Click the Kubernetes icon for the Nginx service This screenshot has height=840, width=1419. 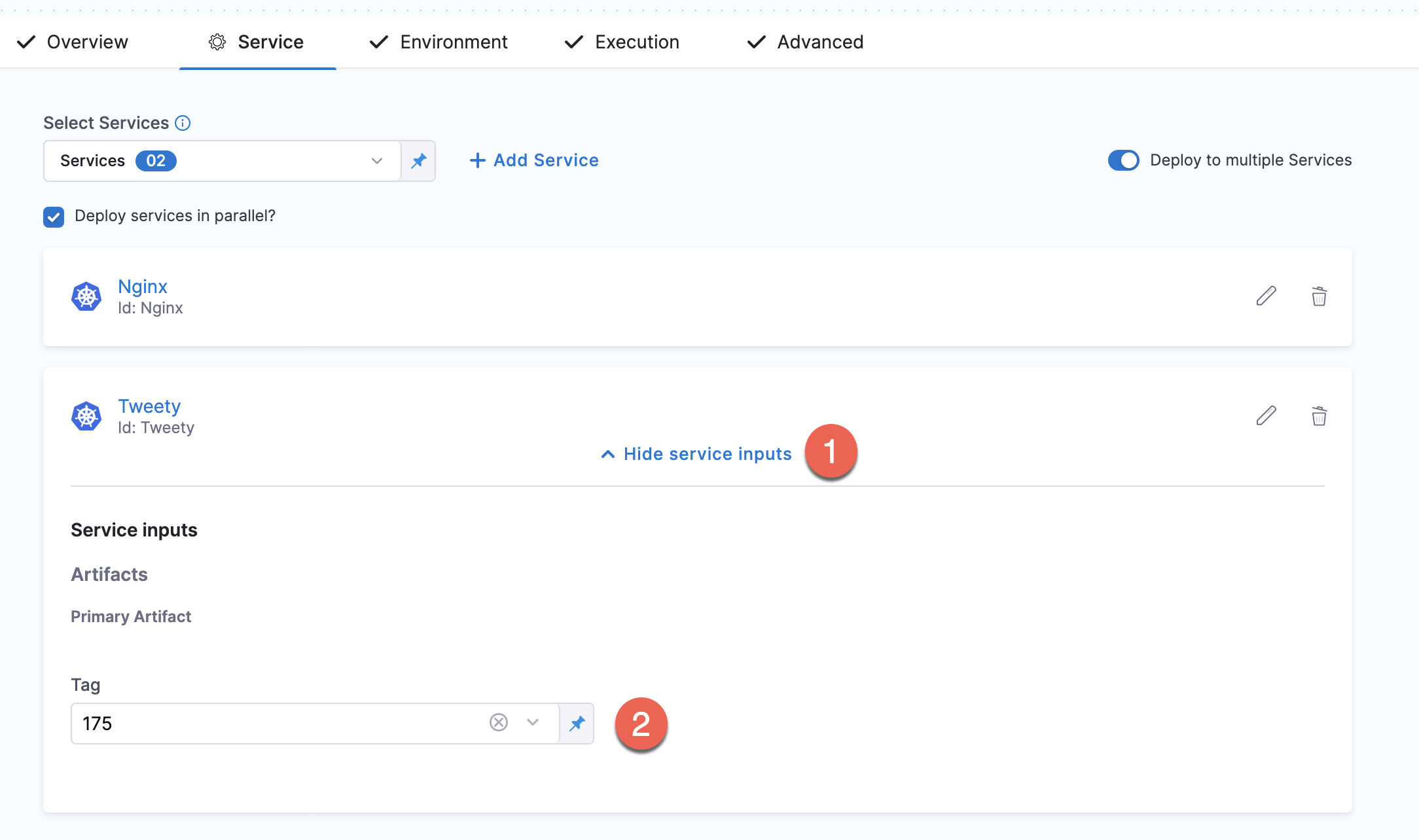(86, 297)
